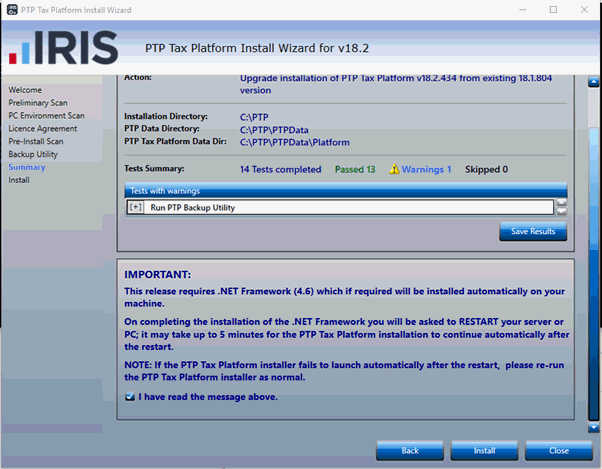The height and width of the screenshot is (469, 602).
Task: Click the Installation Directory value C:\PTP
Action: click(254, 117)
